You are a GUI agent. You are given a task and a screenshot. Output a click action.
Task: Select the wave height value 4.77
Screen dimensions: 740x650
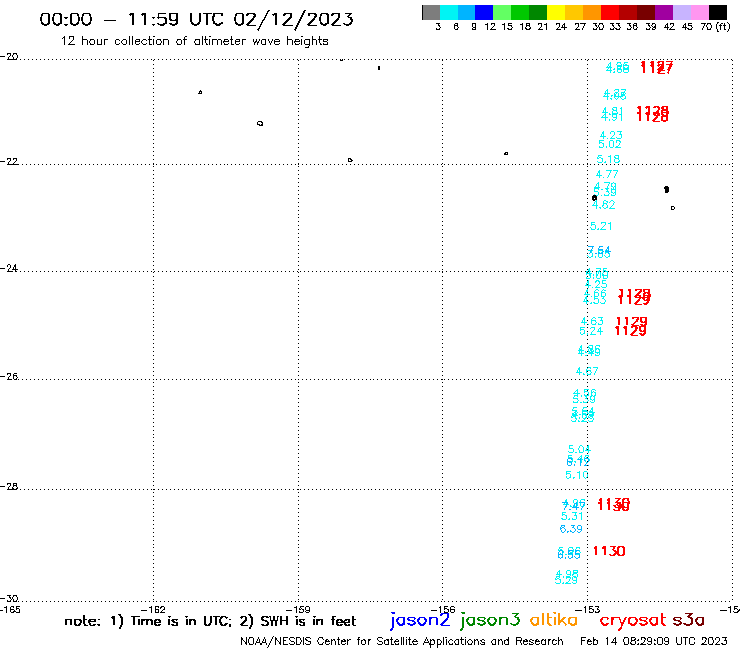tap(607, 174)
